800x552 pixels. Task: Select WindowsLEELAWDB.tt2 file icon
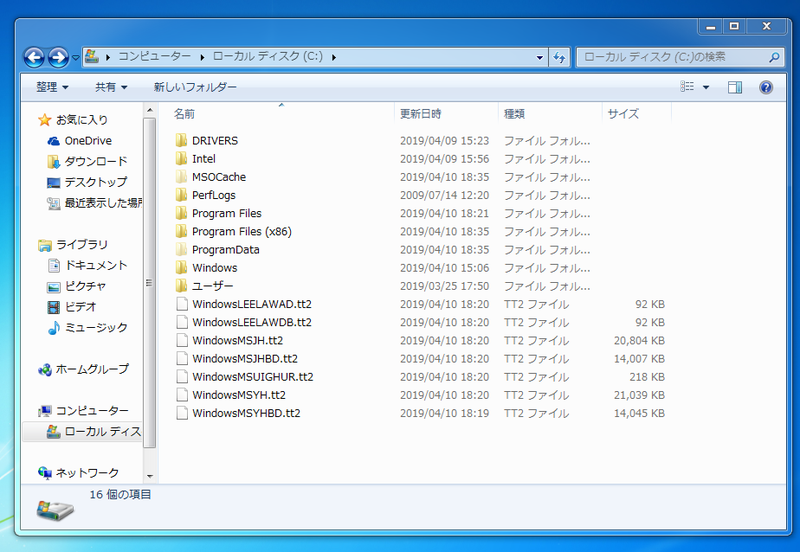pyautogui.click(x=182, y=322)
